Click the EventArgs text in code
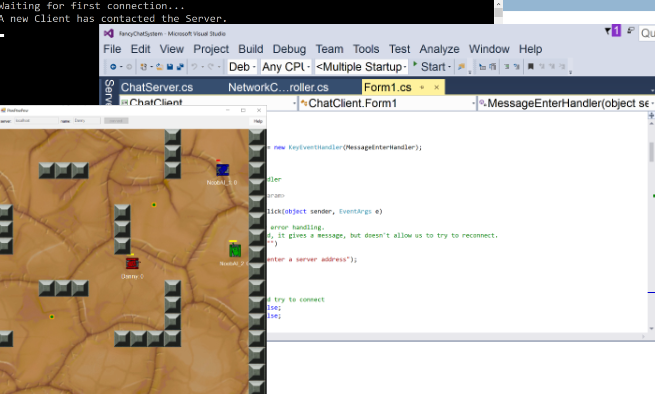 (x=355, y=211)
